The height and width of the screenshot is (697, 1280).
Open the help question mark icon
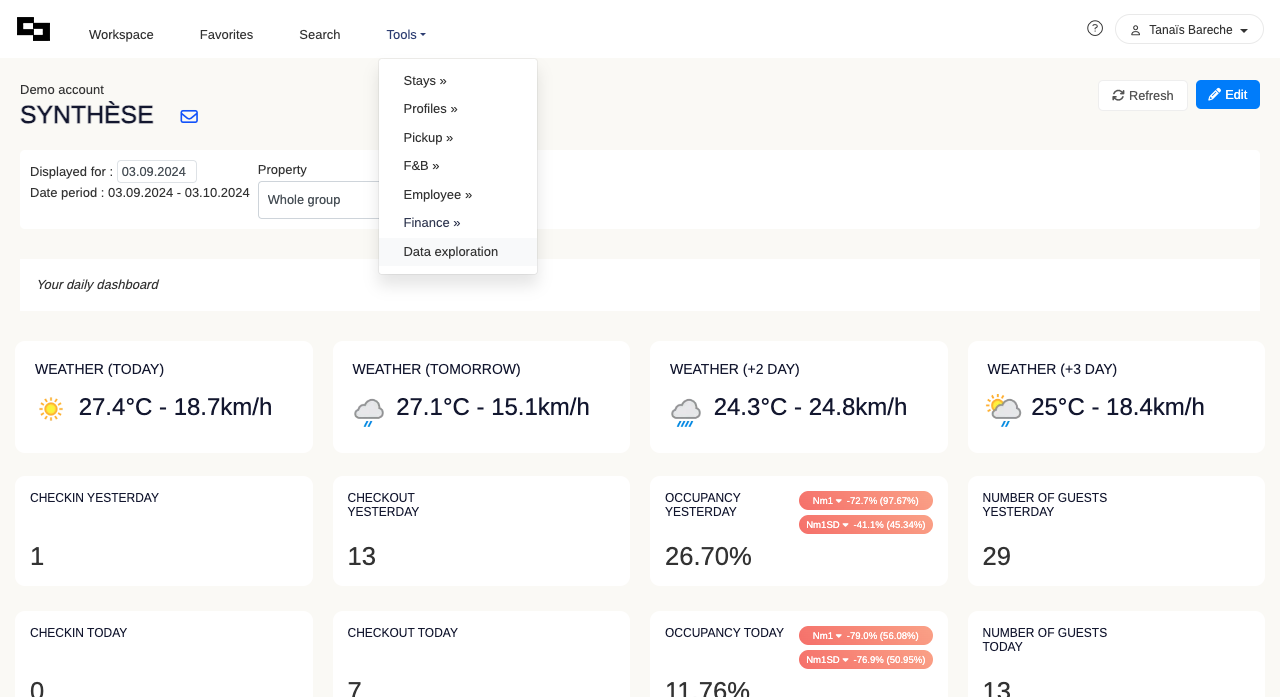[x=1095, y=28]
